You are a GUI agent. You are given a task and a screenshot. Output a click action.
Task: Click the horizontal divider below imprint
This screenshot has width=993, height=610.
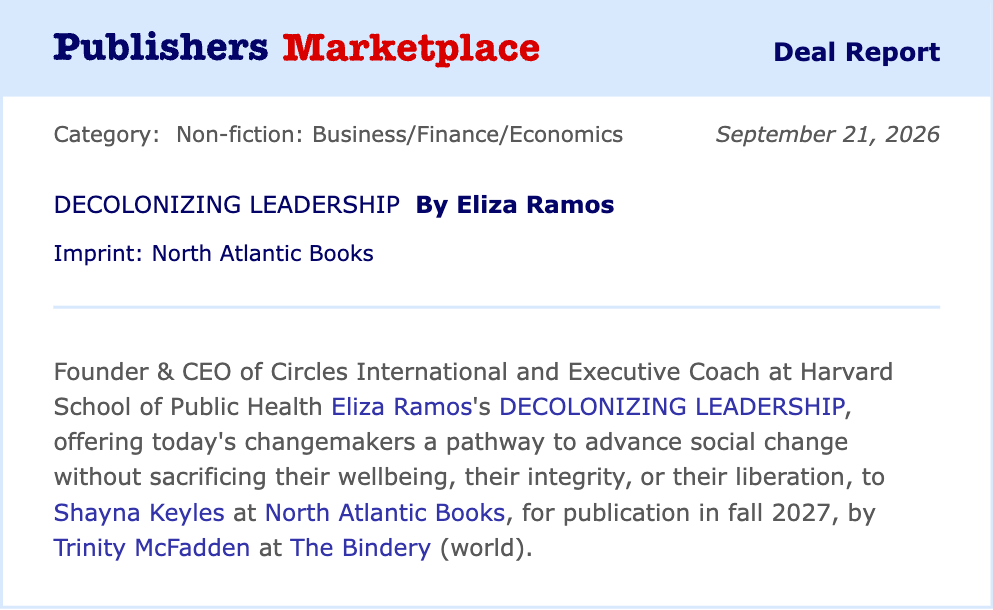tap(496, 307)
